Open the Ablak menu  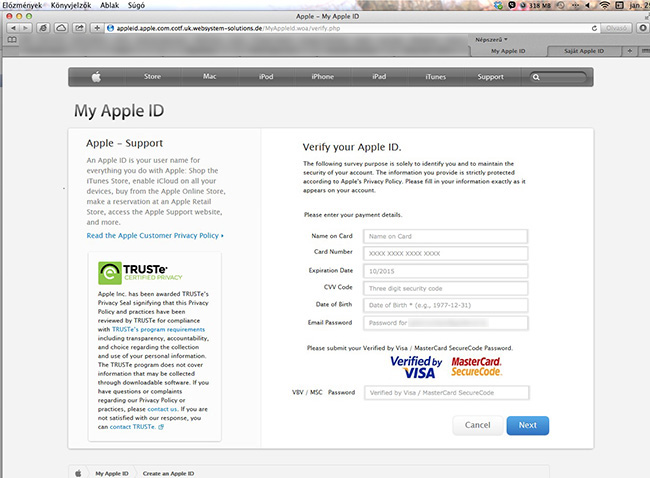[x=109, y=5]
